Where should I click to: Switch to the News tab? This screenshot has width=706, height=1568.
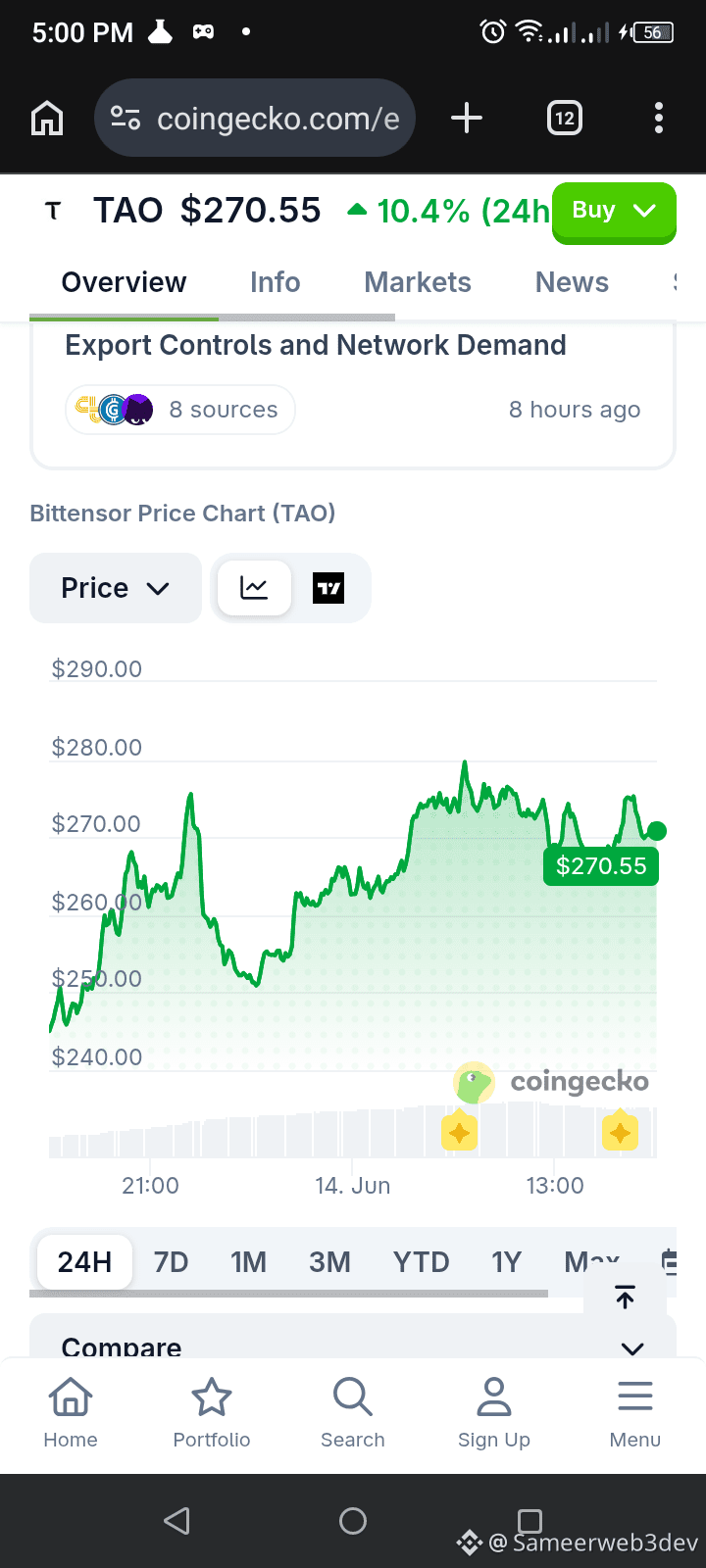pos(572,282)
